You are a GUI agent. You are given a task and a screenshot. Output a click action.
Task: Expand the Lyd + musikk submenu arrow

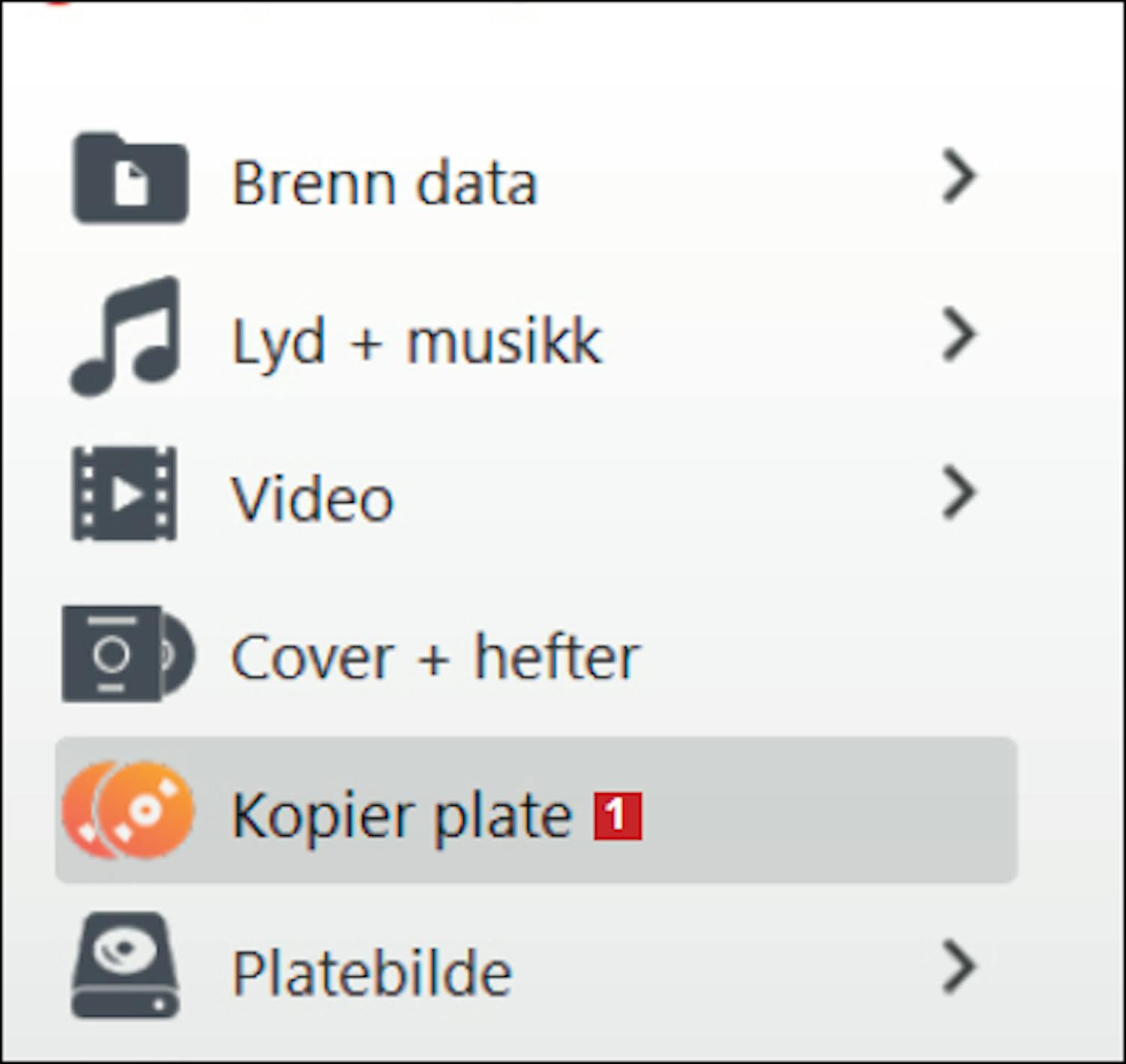tap(959, 335)
